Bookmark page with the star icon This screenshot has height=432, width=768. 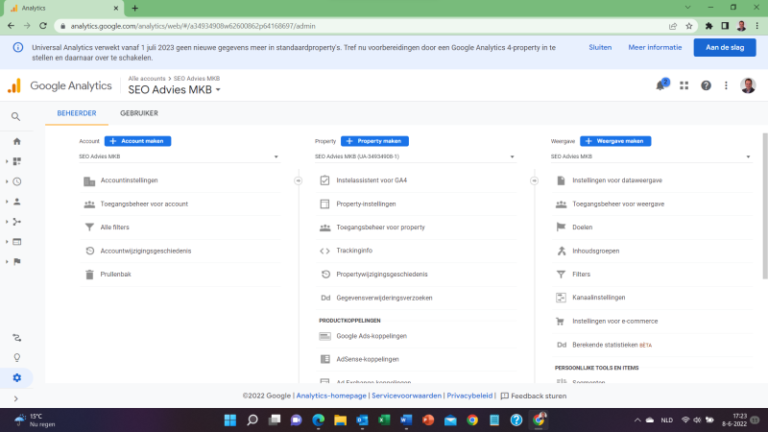(x=689, y=26)
